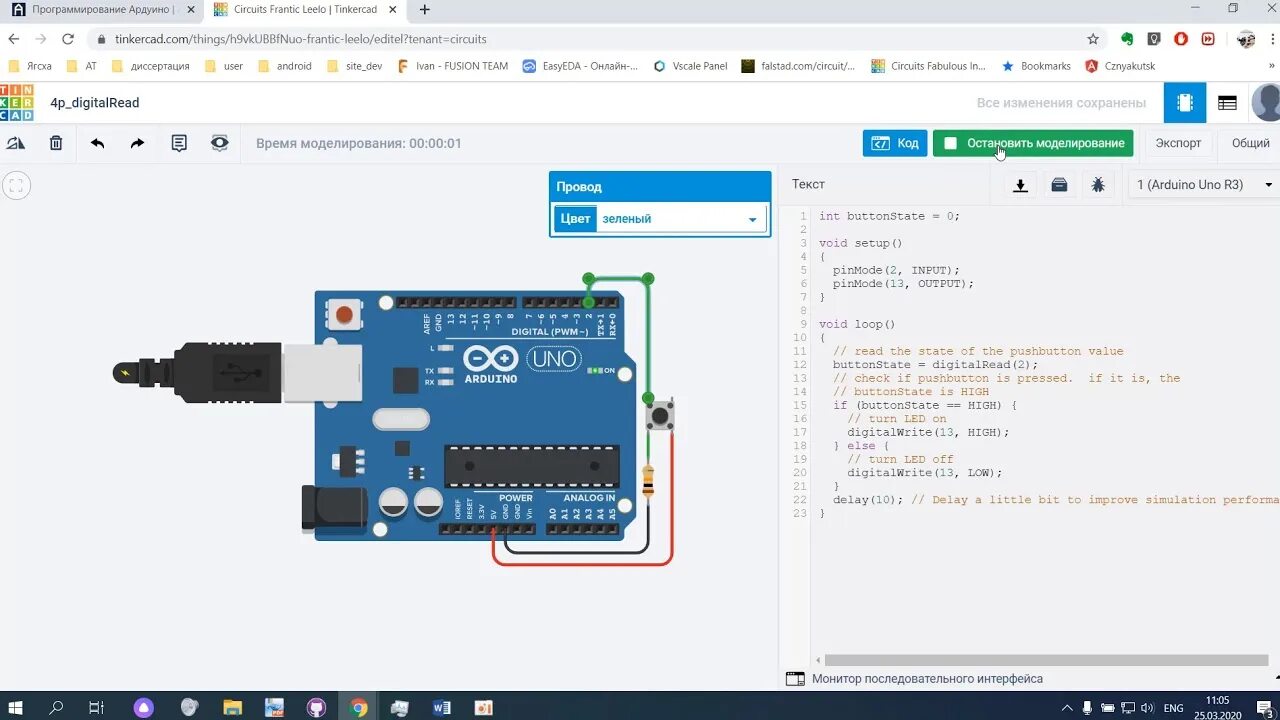Open the Arduino Uno R3 board selector

[x=1204, y=185]
